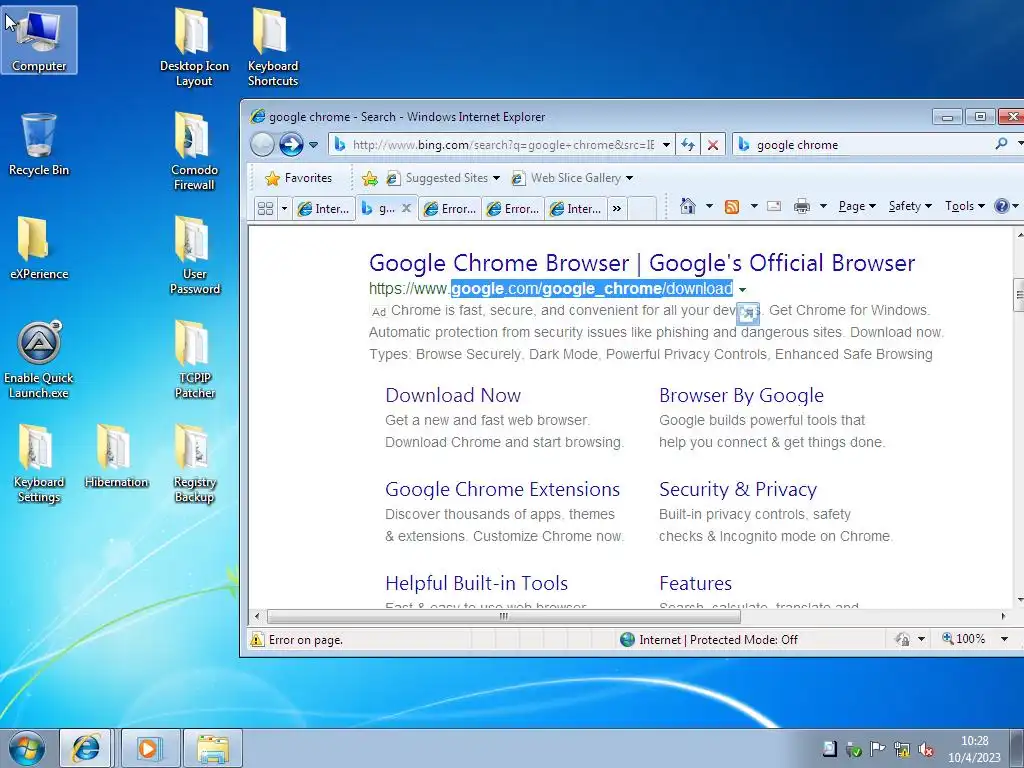The image size is (1024, 768).
Task: Click the Error on page warning icon
Action: coord(257,639)
